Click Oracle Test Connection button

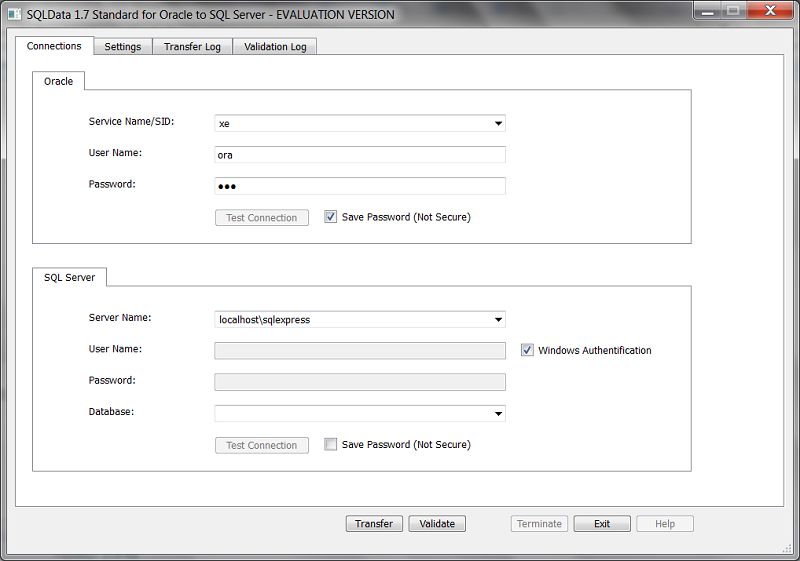[262, 218]
